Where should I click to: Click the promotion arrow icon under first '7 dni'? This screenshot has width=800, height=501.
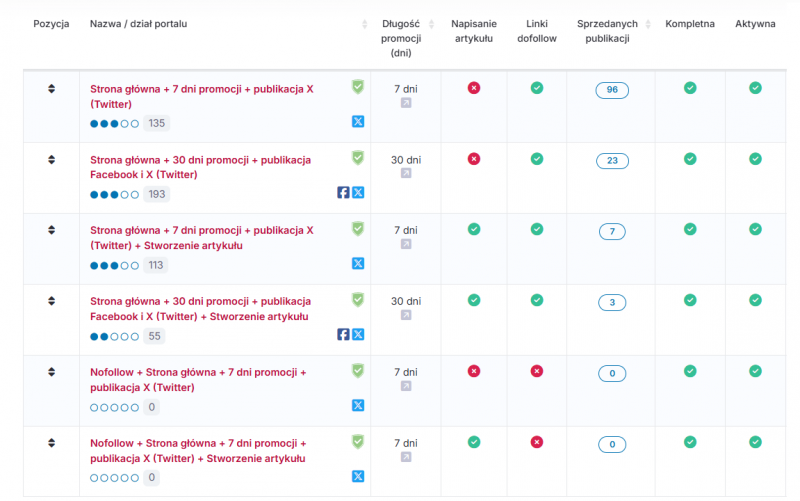pos(406,103)
